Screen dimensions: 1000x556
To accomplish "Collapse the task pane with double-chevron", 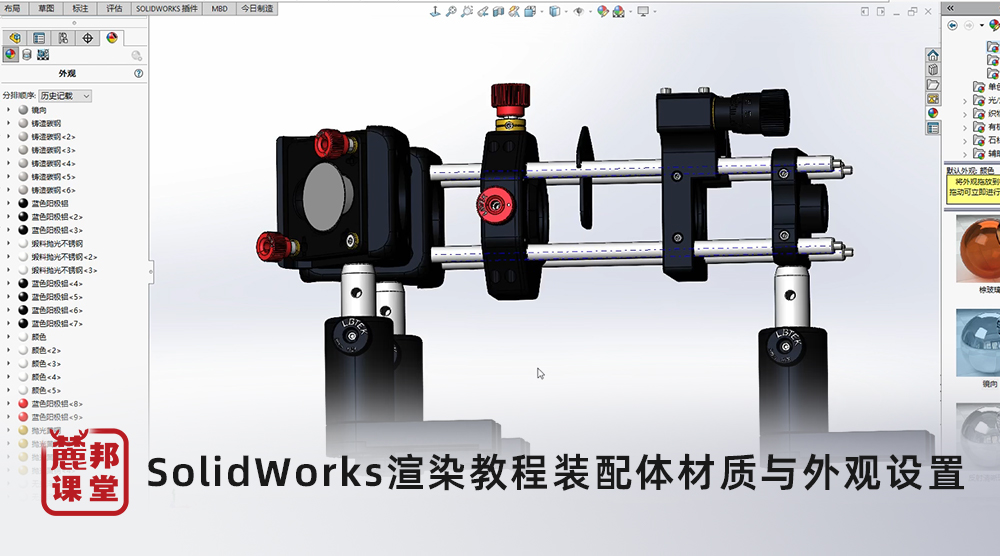I will coord(950,8).
